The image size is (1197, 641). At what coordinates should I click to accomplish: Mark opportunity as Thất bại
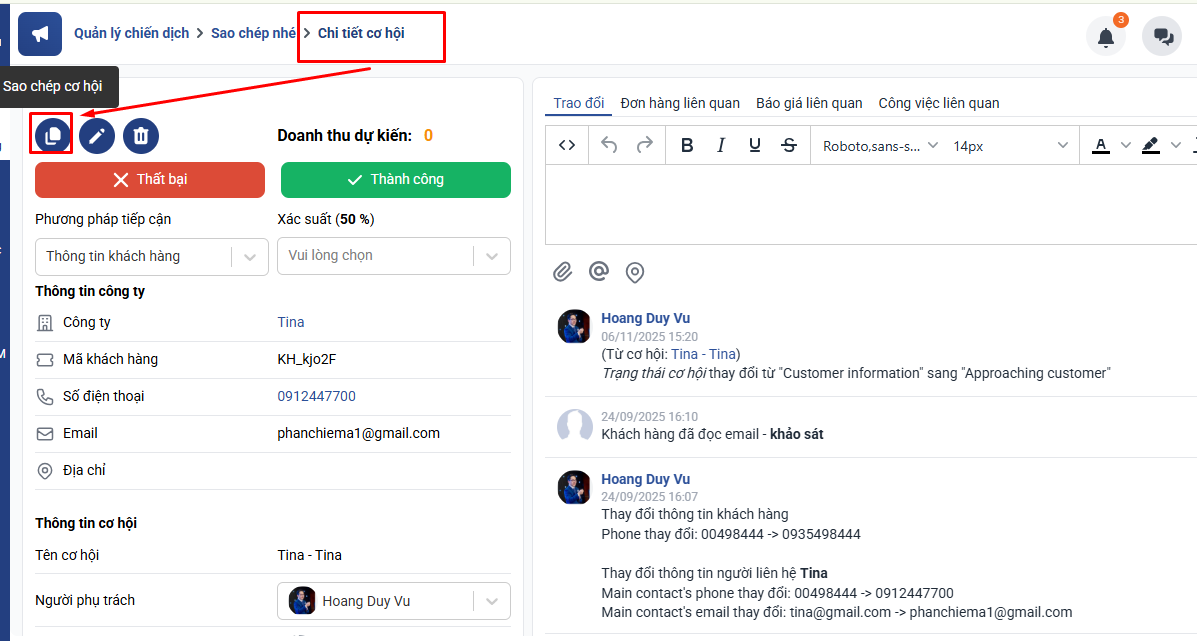(150, 180)
